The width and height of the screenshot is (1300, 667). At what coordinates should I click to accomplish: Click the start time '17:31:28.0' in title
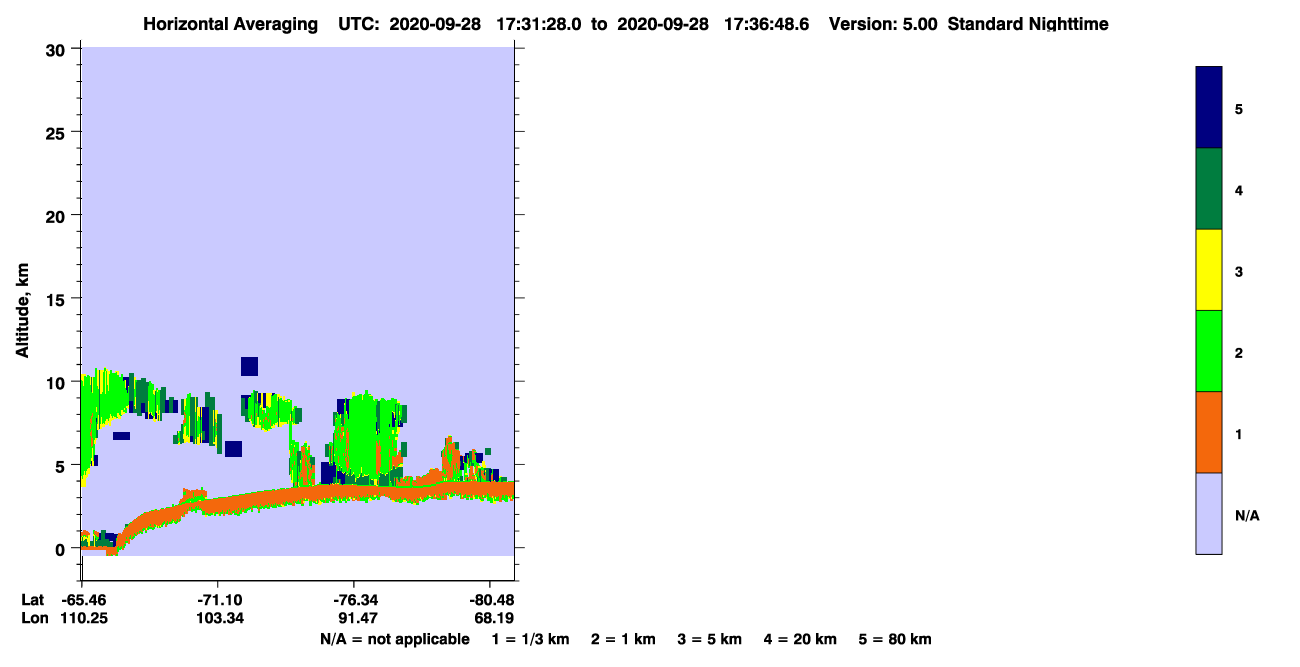(540, 24)
